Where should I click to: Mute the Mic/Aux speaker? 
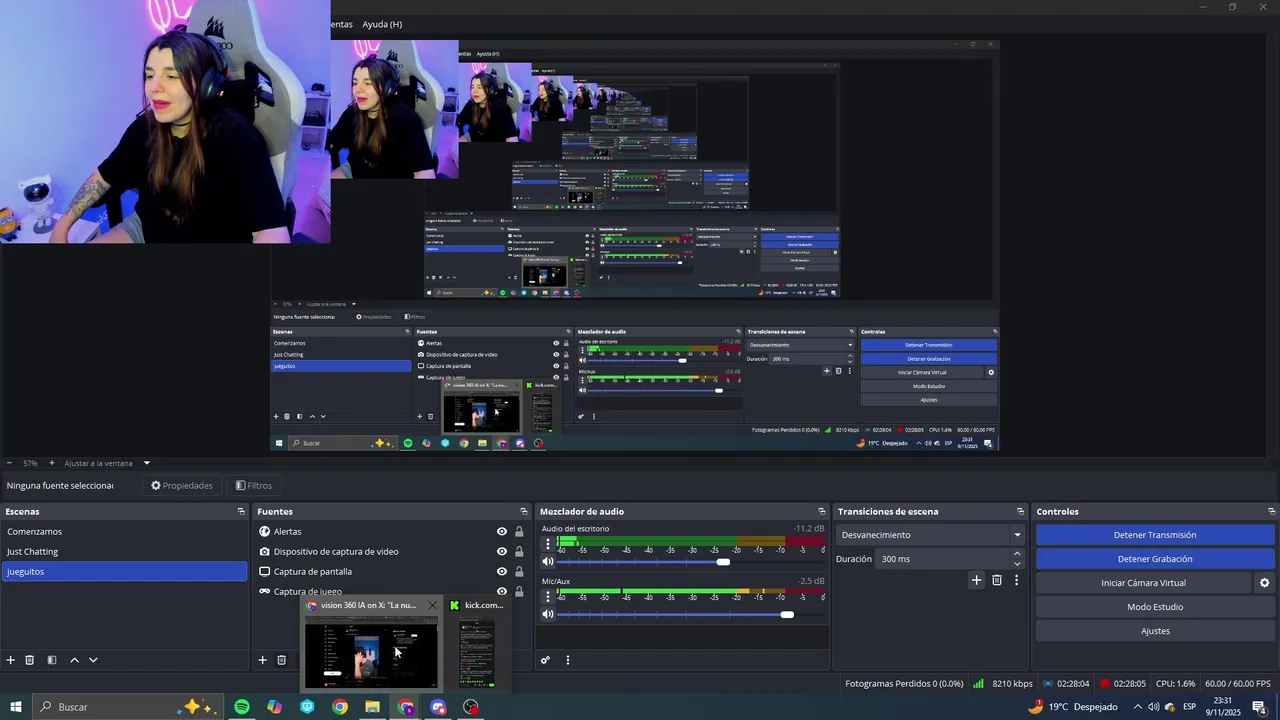(548, 614)
